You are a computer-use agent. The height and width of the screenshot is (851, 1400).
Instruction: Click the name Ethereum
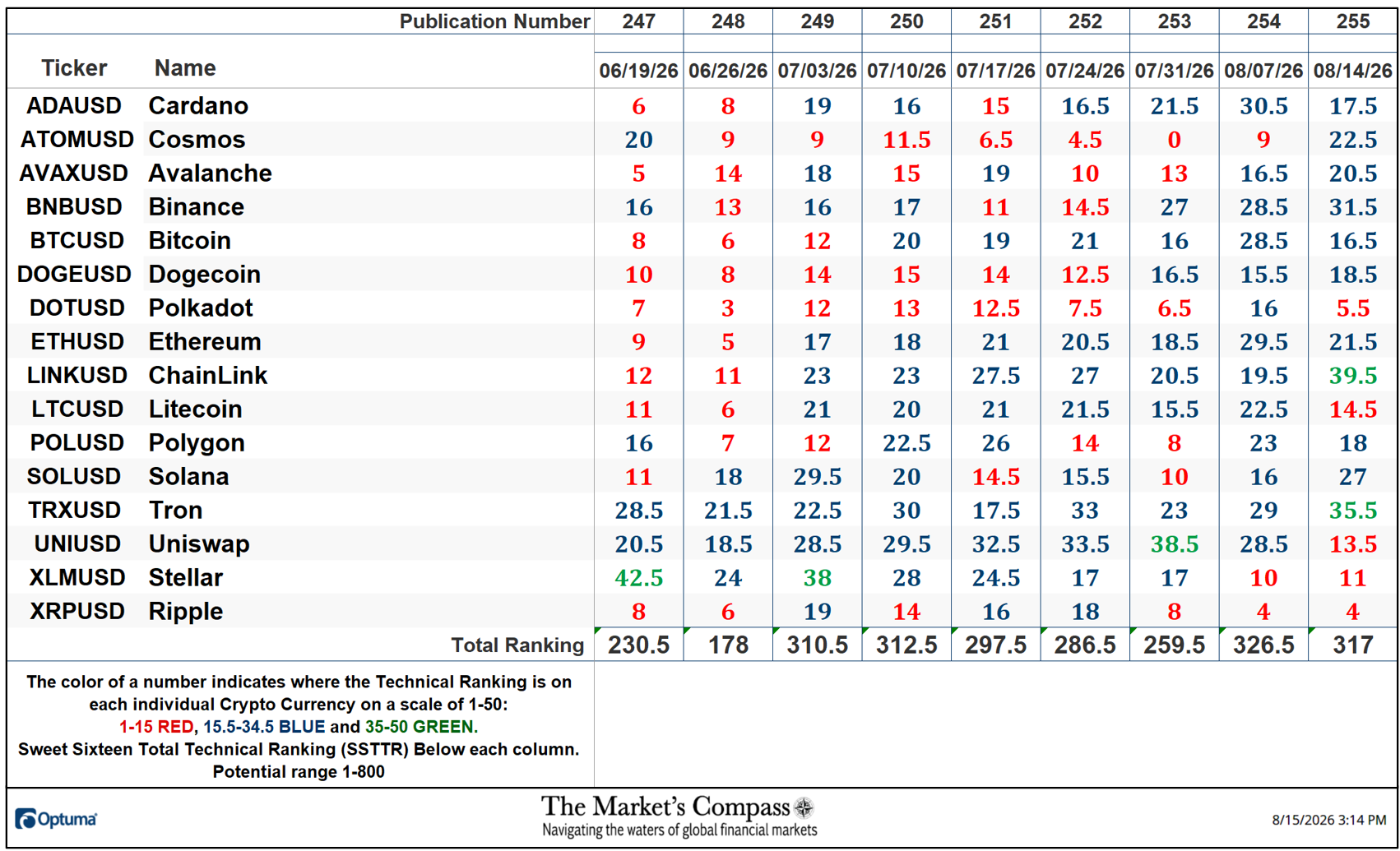pos(205,342)
